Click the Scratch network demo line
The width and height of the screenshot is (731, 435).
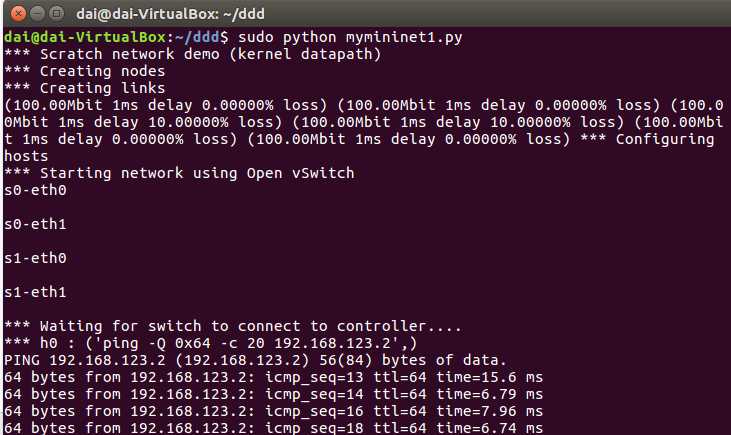[193, 55]
